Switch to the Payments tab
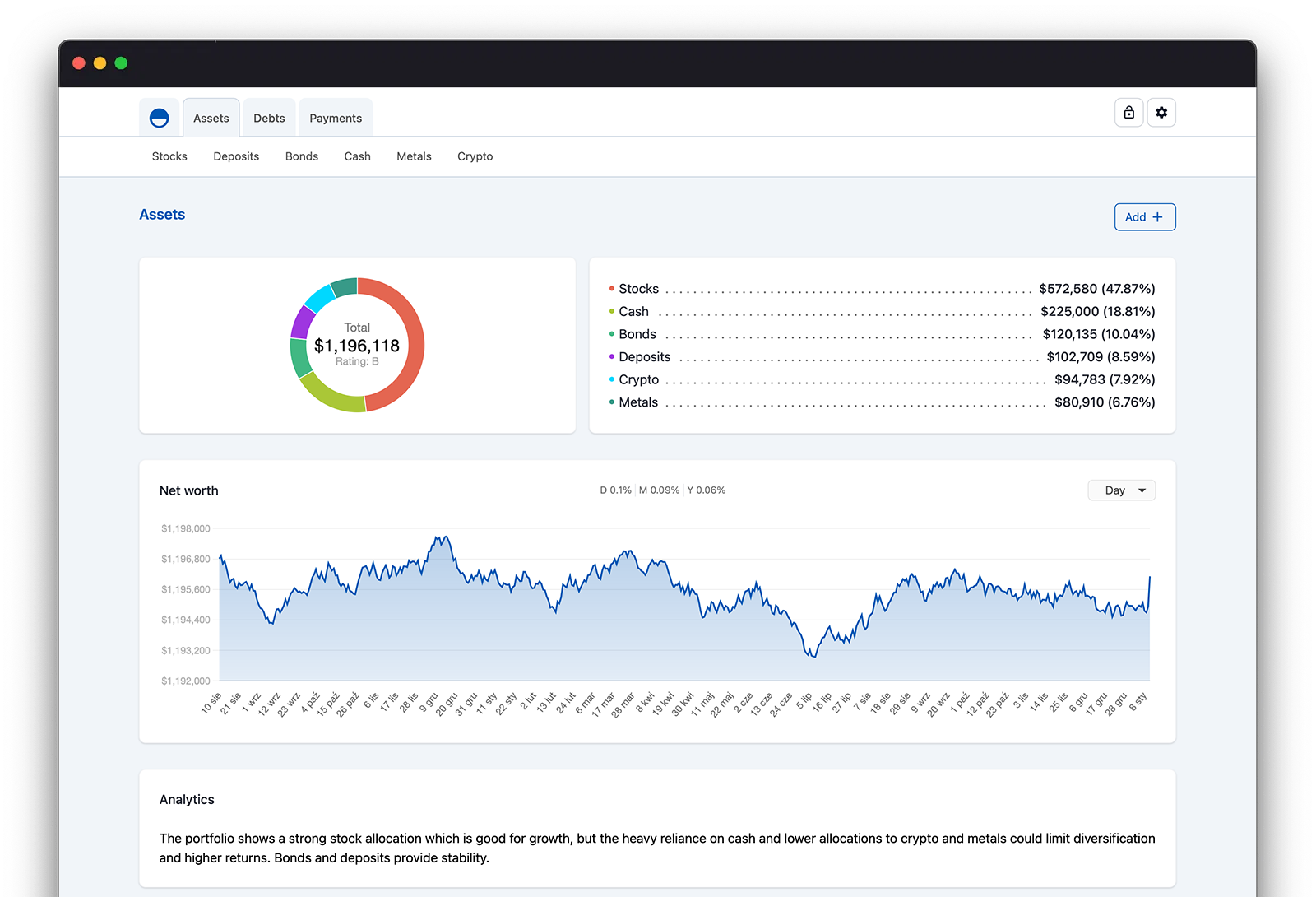The image size is (1316, 897). point(336,119)
